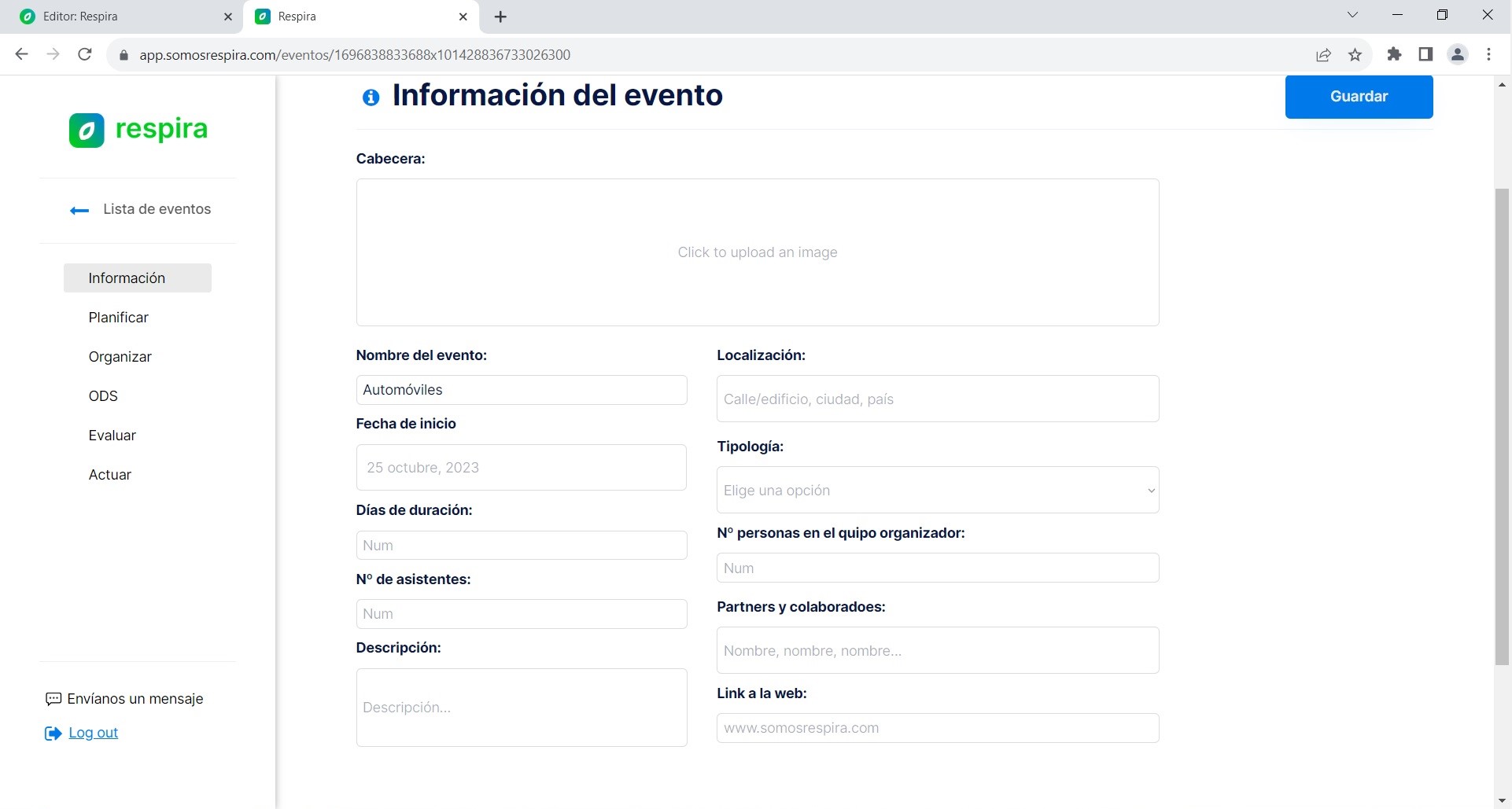Click the back arrow next to Lista de eventos
This screenshot has width=1512, height=809.
point(79,210)
